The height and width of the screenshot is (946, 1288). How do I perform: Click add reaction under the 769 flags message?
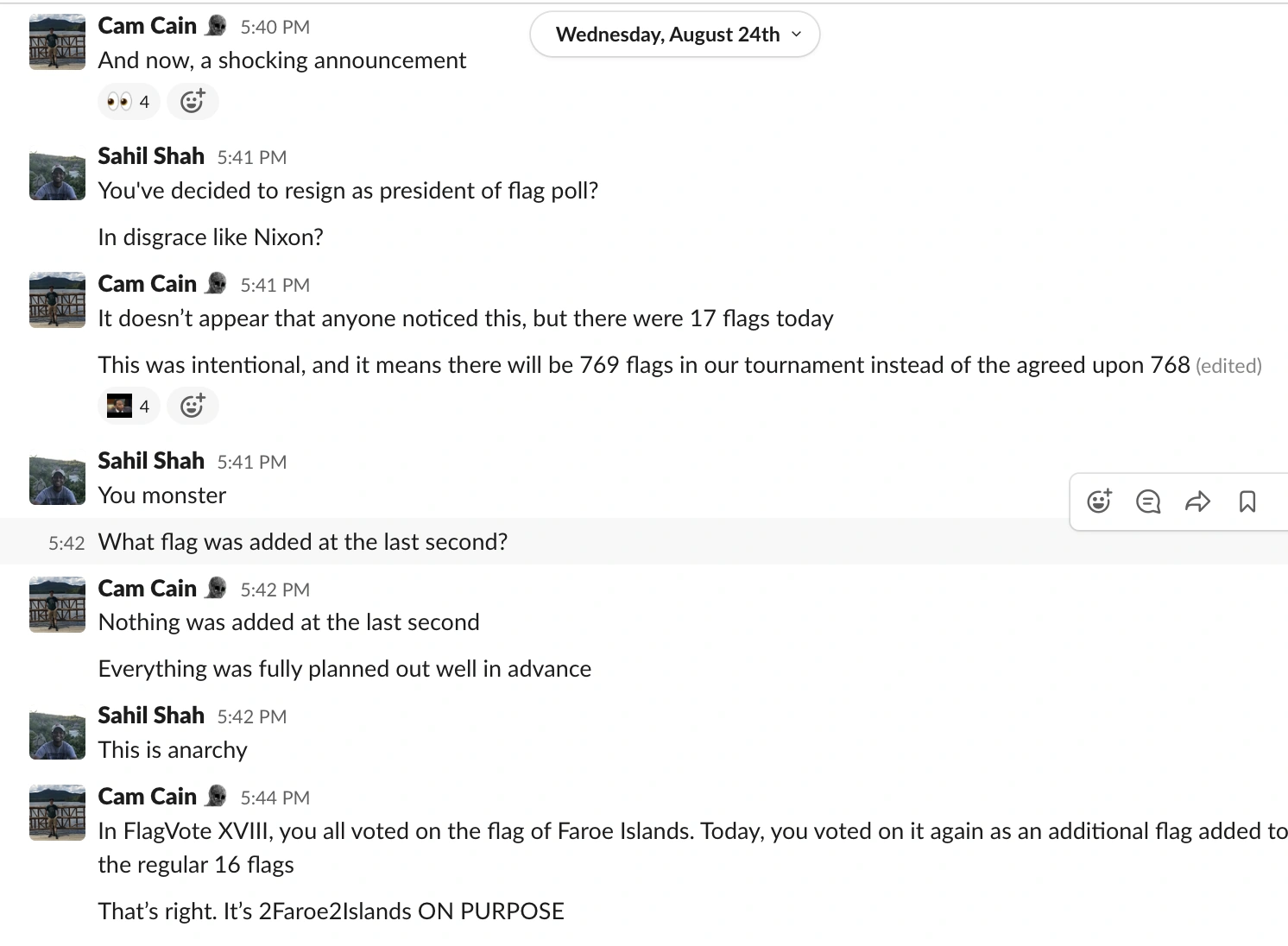pos(193,406)
